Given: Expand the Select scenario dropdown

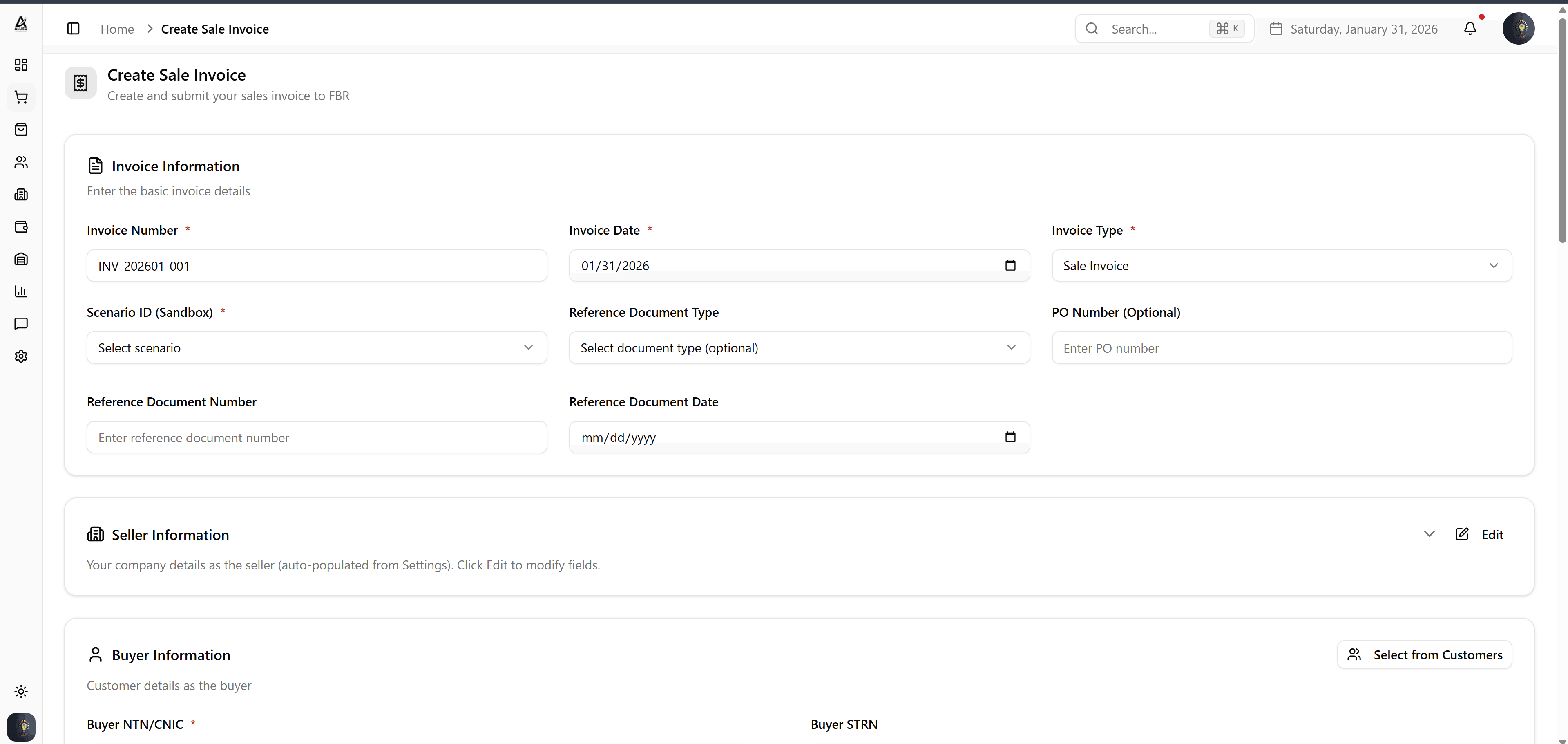Looking at the screenshot, I should (x=317, y=347).
